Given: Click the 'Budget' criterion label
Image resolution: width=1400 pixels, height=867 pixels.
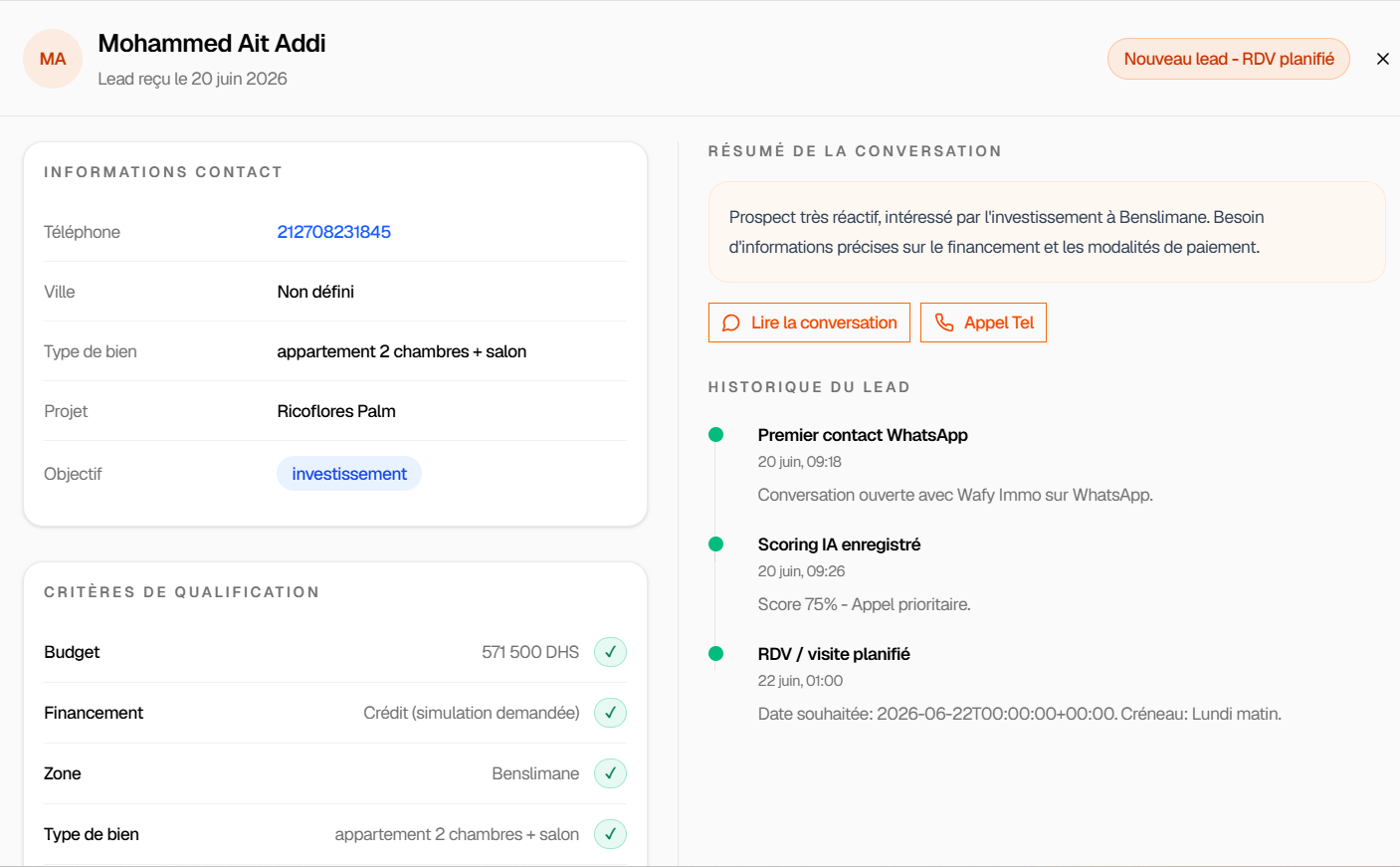Looking at the screenshot, I should [72, 652].
